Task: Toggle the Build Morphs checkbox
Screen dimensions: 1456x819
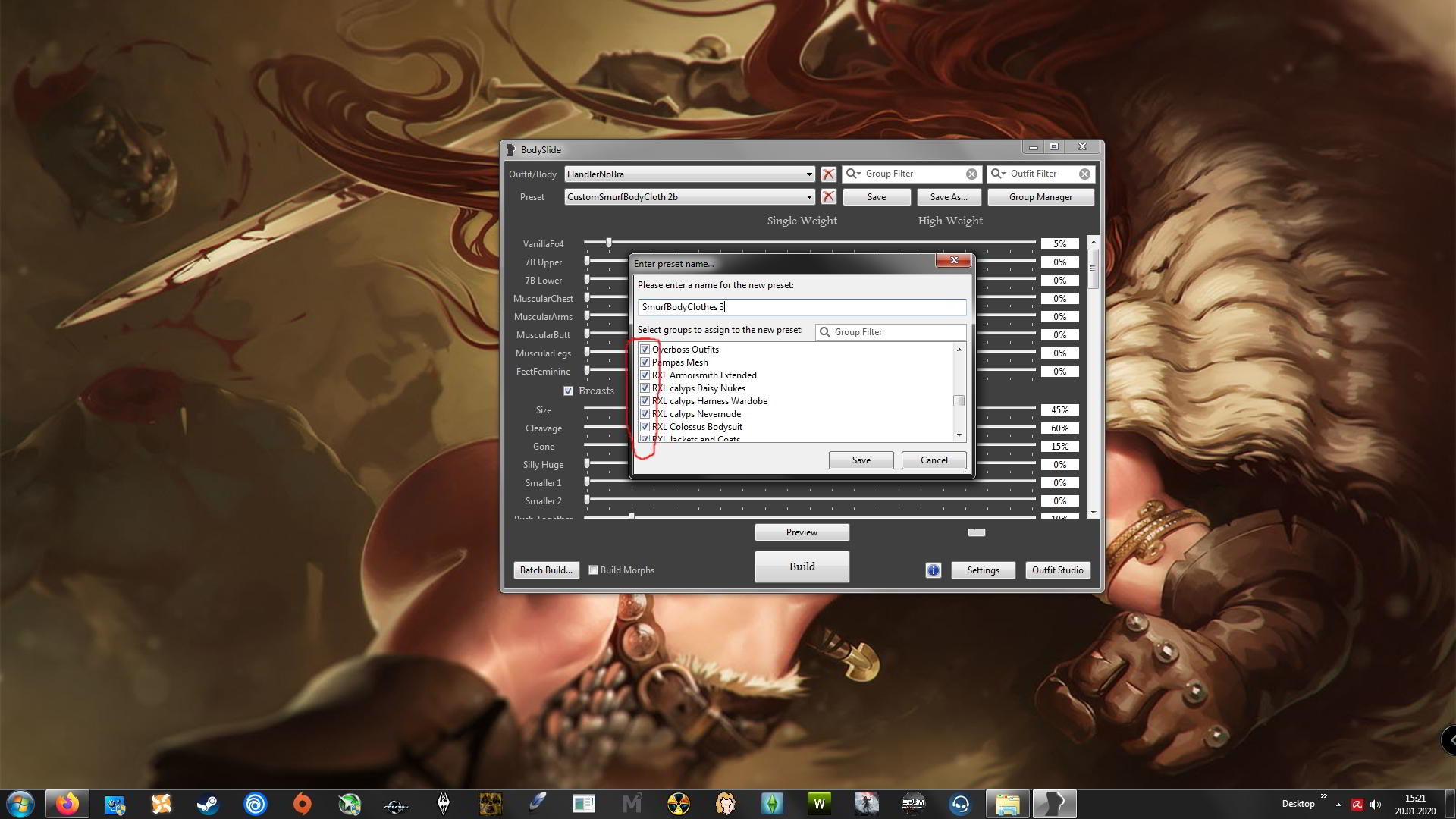Action: click(x=594, y=570)
